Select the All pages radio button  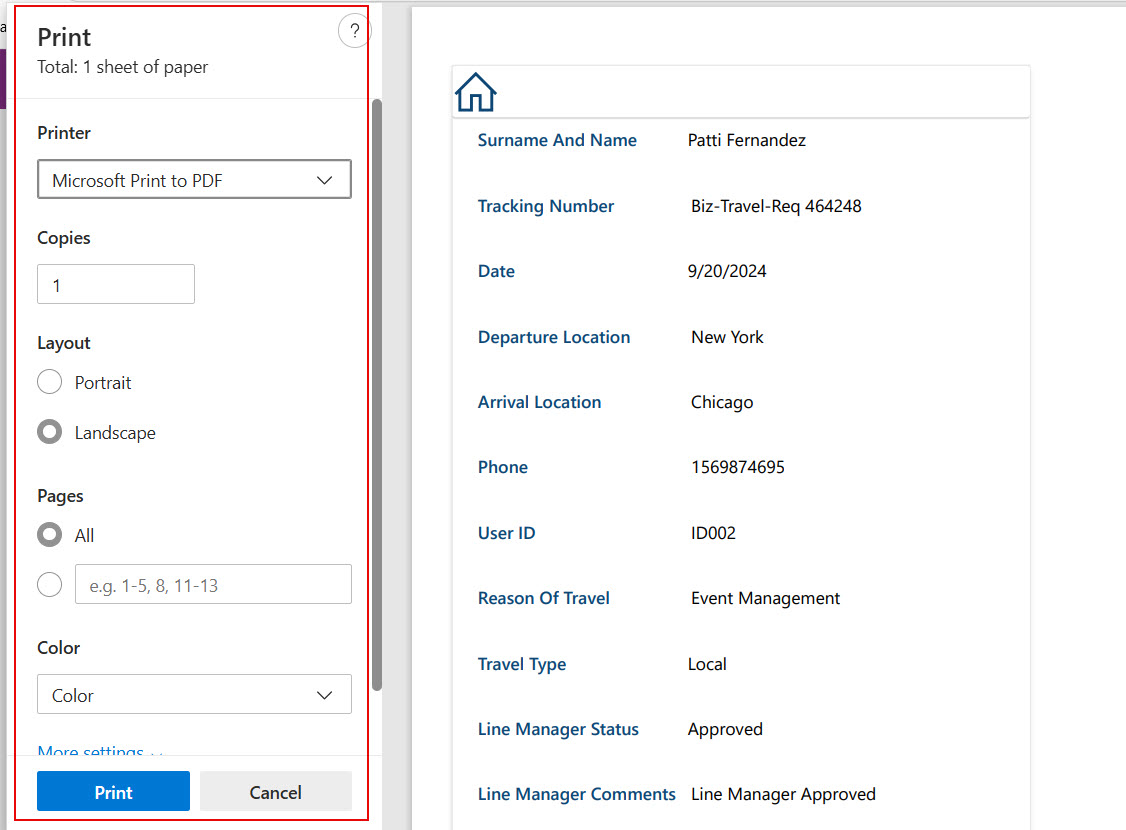50,535
